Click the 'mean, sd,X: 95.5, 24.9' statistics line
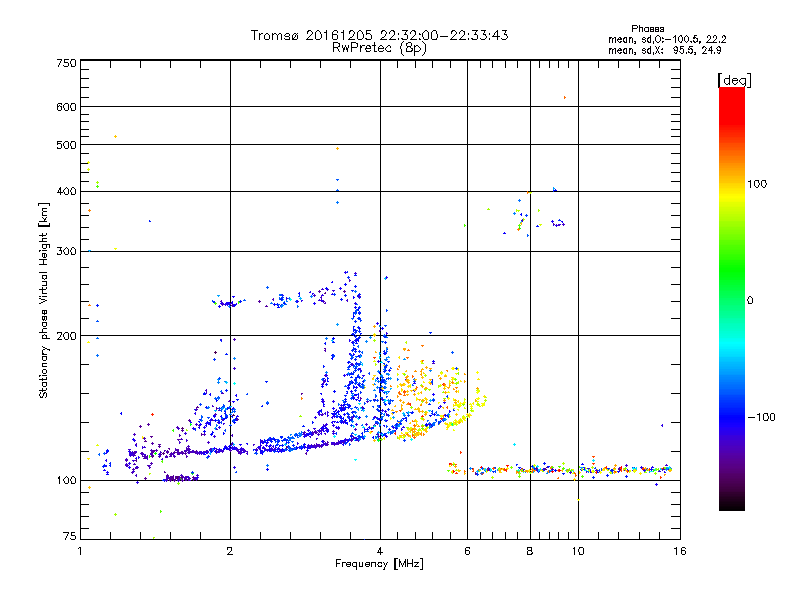Screen dimensions: 800x600 665,50
